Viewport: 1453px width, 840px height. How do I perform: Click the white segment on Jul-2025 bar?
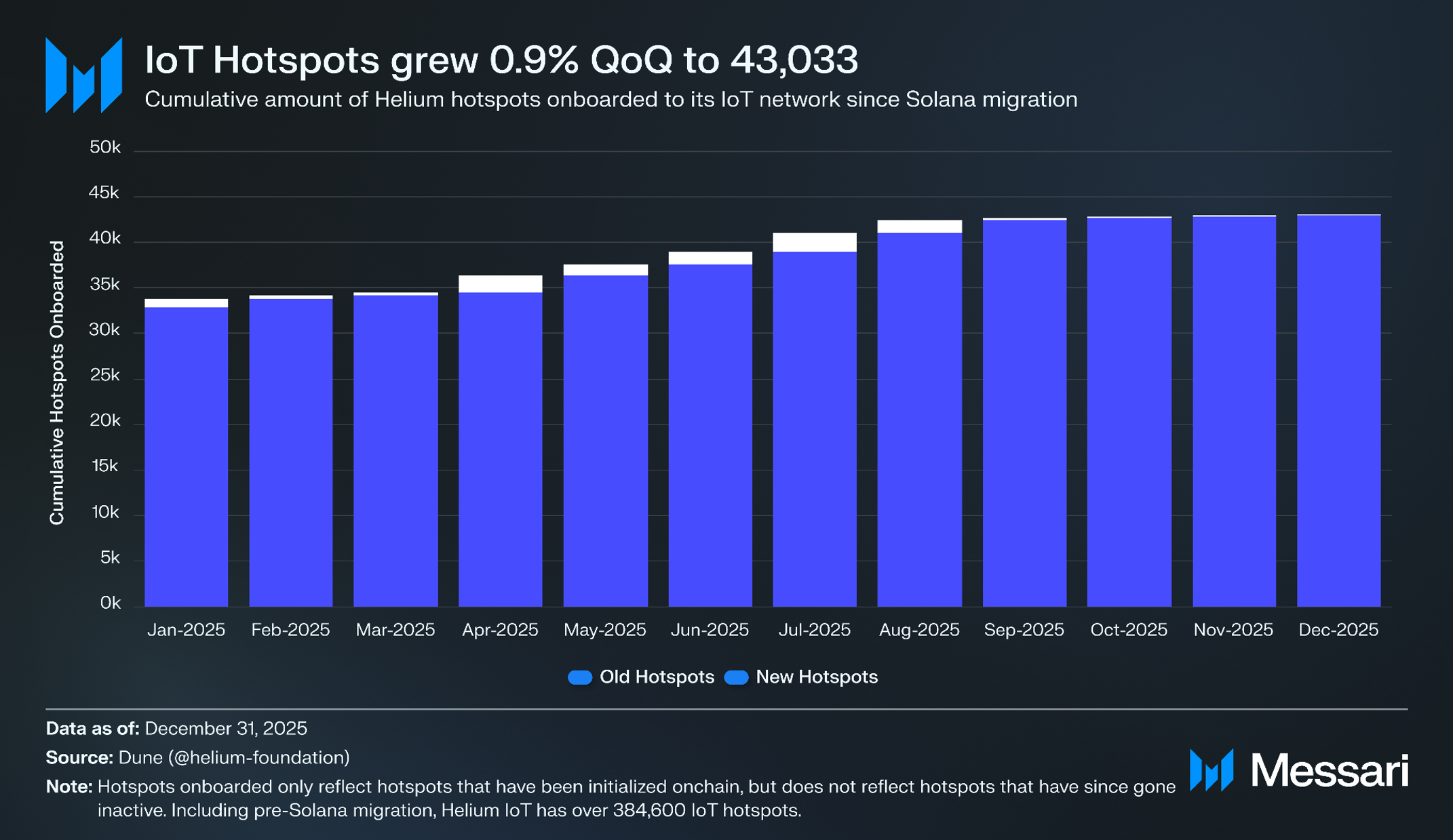click(815, 242)
